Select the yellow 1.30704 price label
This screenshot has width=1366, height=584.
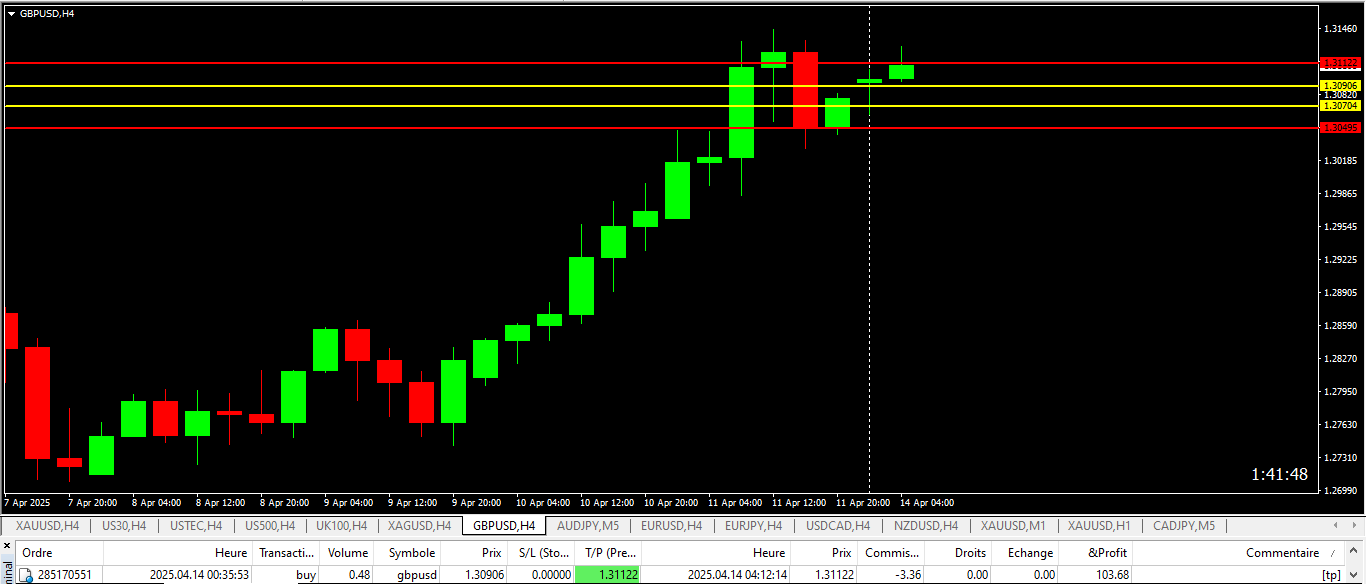pyautogui.click(x=1341, y=105)
